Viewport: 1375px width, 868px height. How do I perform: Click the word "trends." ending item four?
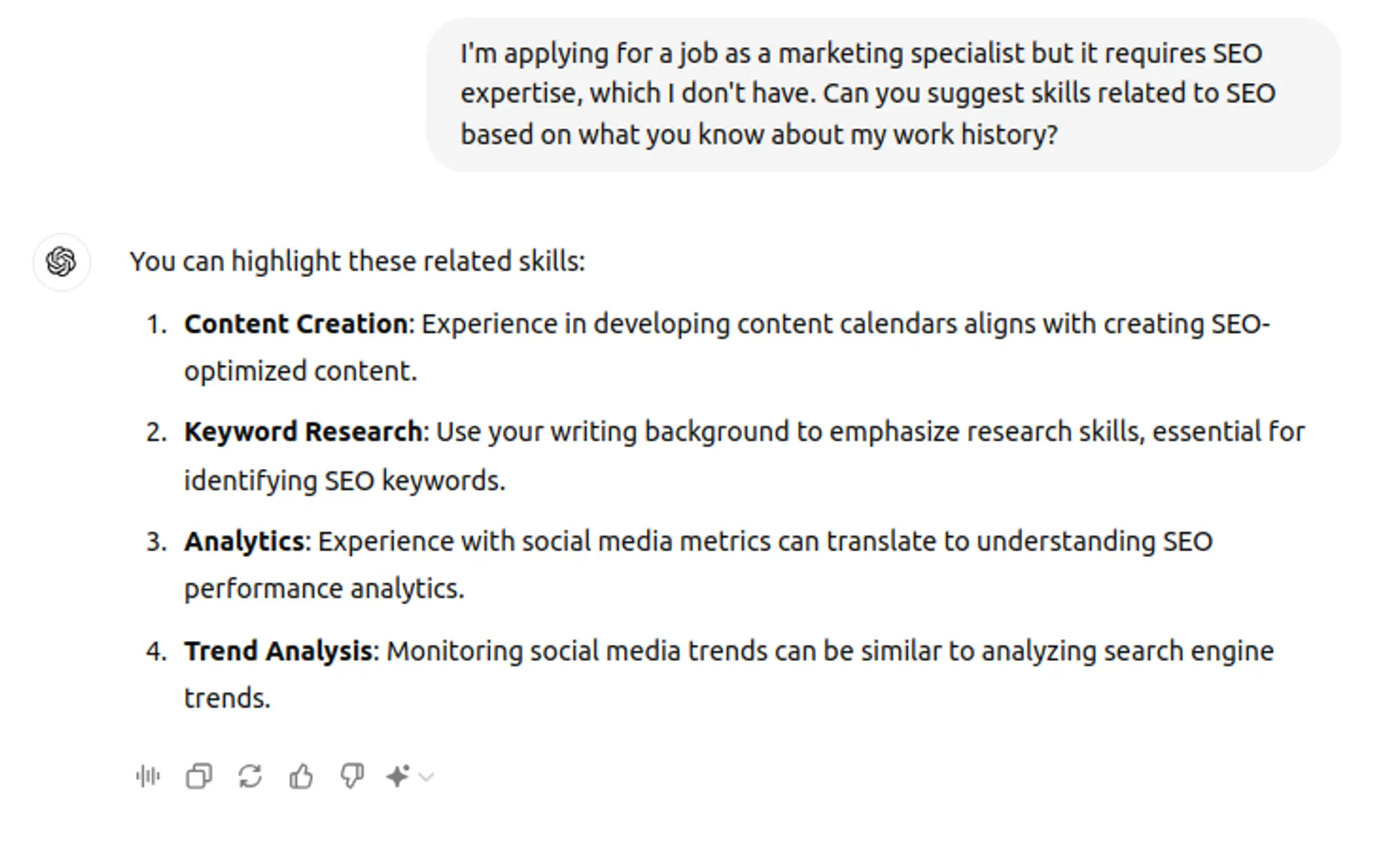pyautogui.click(x=227, y=698)
